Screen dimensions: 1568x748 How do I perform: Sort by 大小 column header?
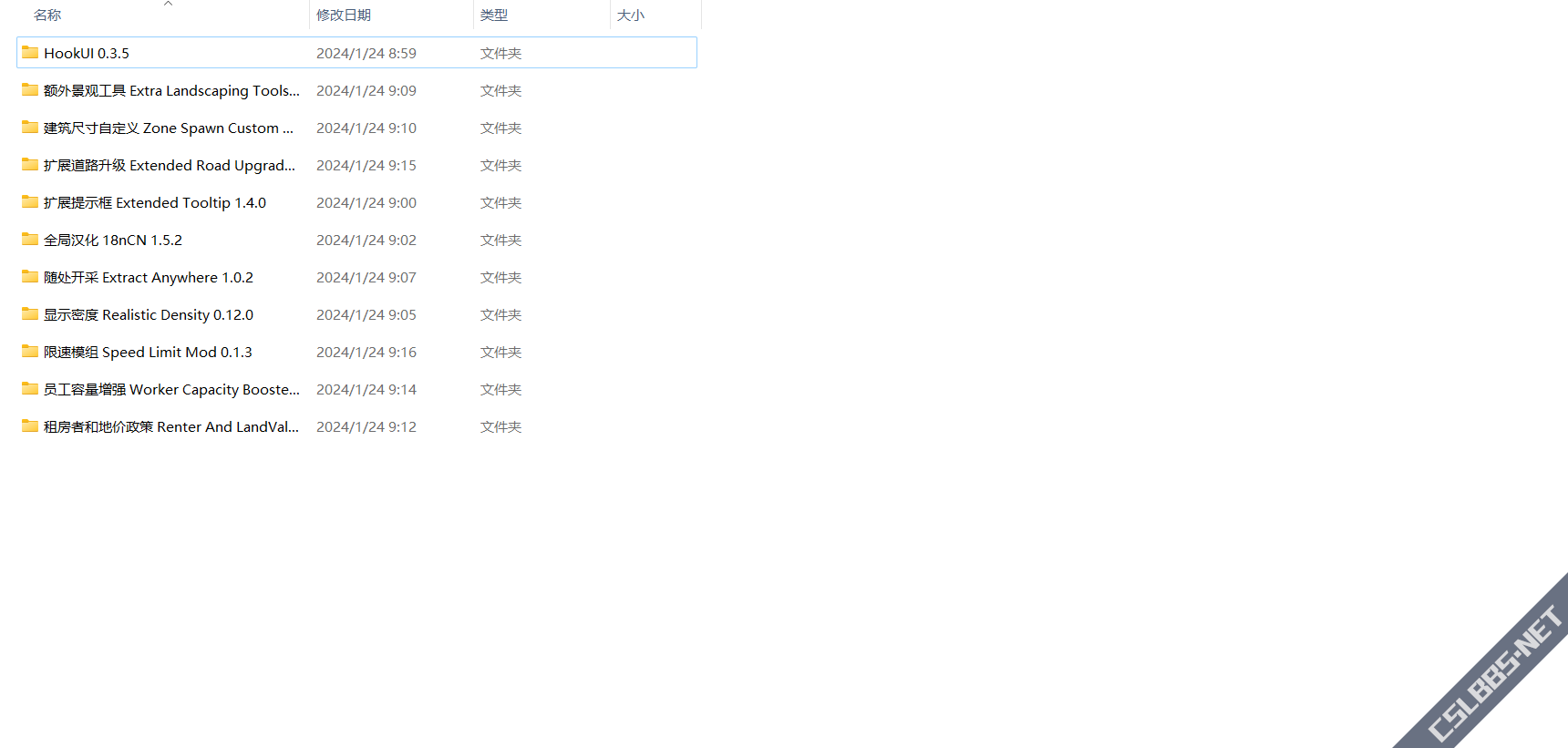[x=631, y=15]
